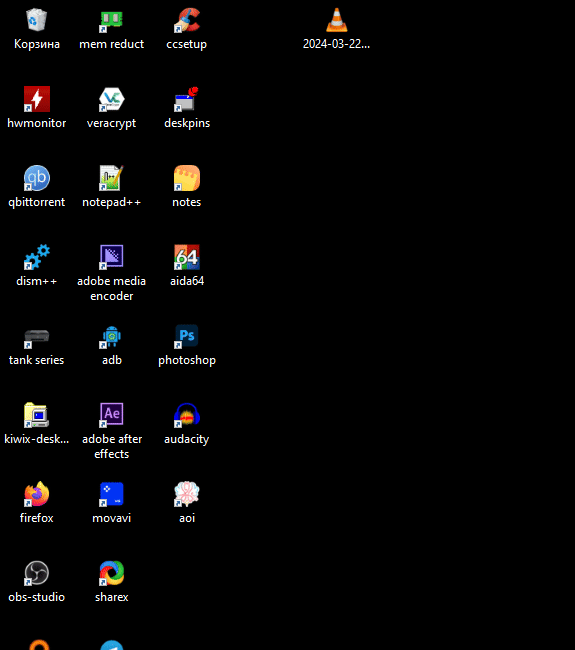The width and height of the screenshot is (575, 650).
Task: Select the firefox shortcut
Action: pos(37,494)
